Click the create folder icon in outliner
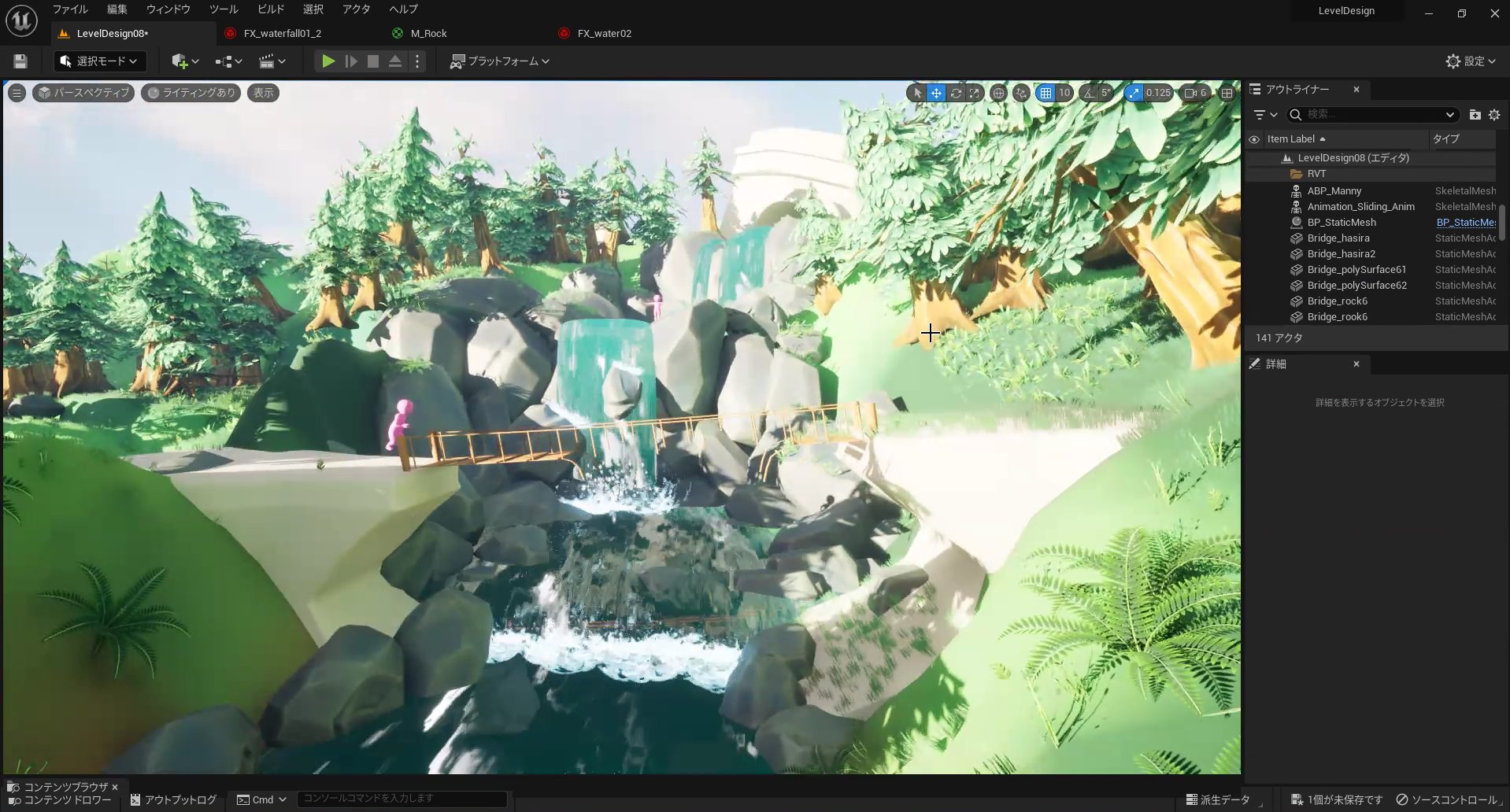The width and height of the screenshot is (1510, 812). 1475,115
